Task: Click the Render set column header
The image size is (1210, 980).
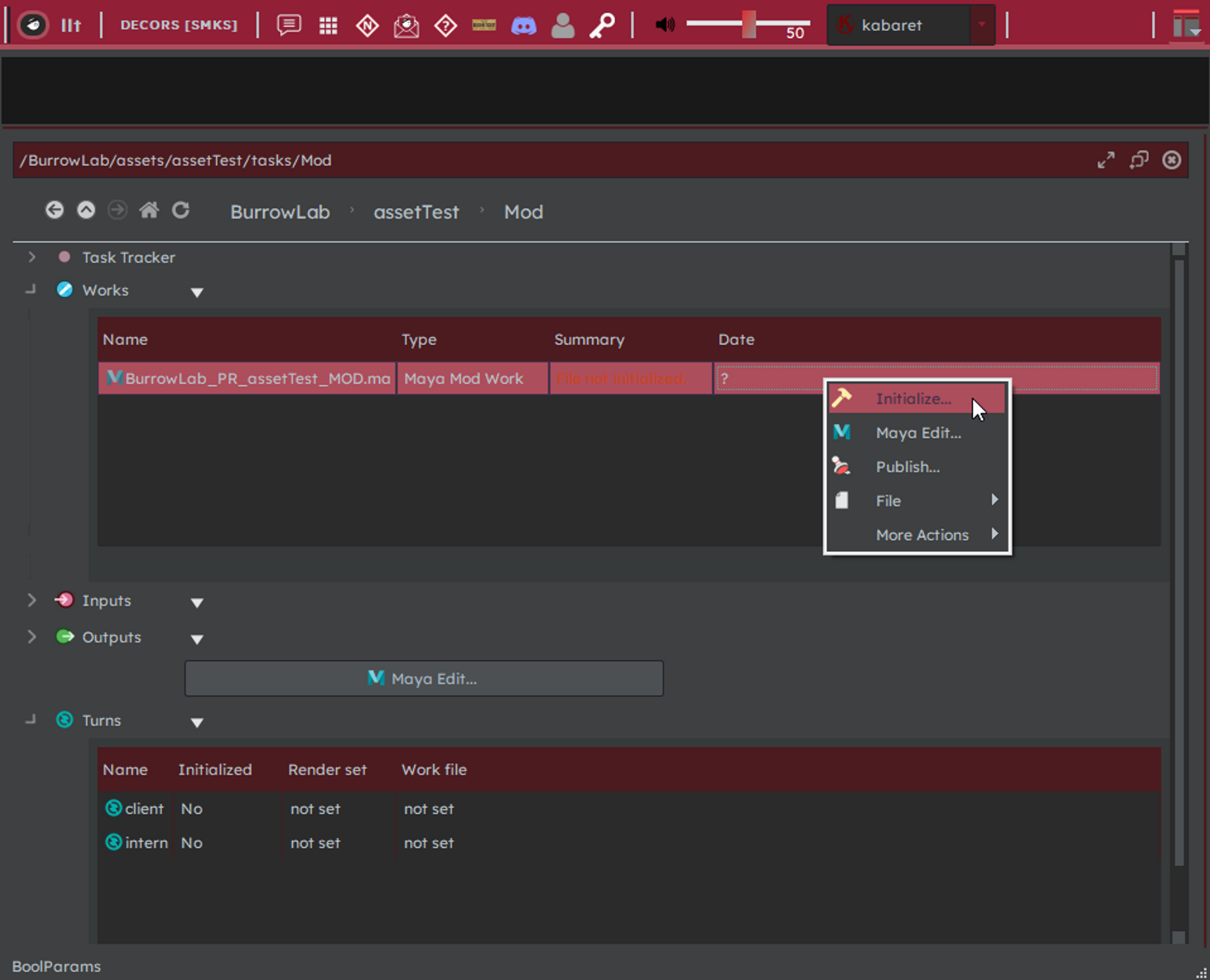Action: 327,769
